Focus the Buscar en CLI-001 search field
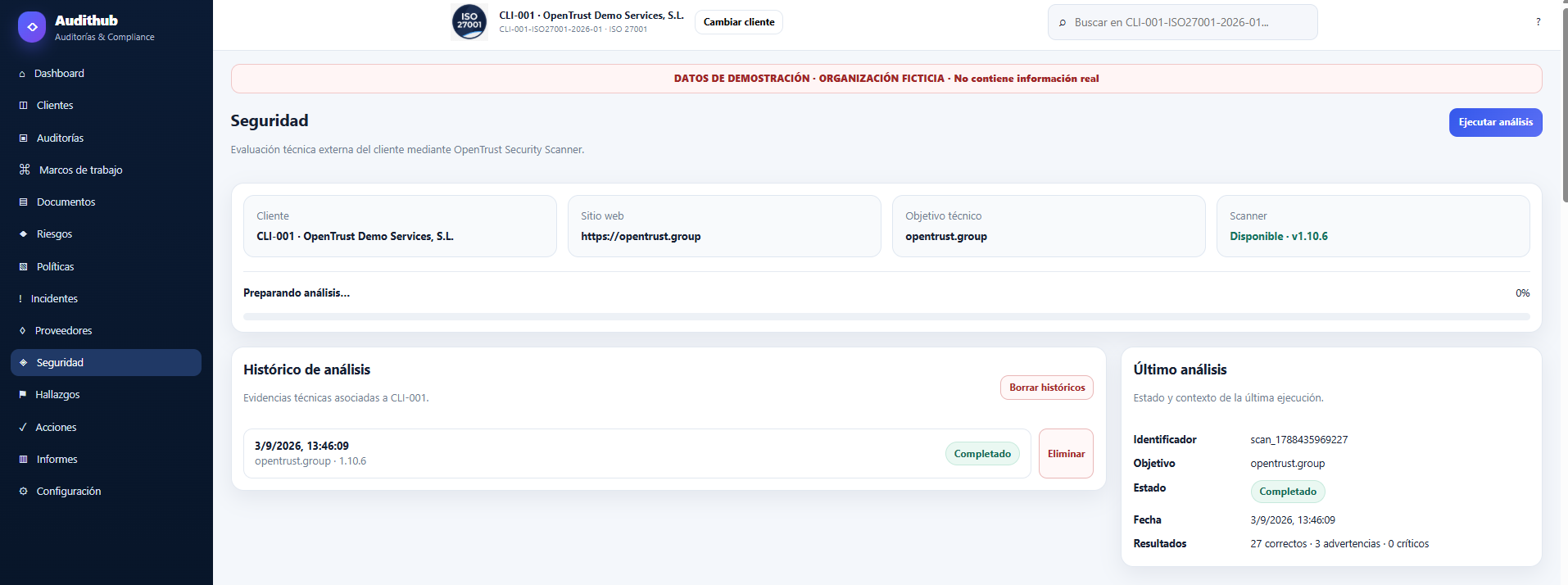 point(1182,22)
